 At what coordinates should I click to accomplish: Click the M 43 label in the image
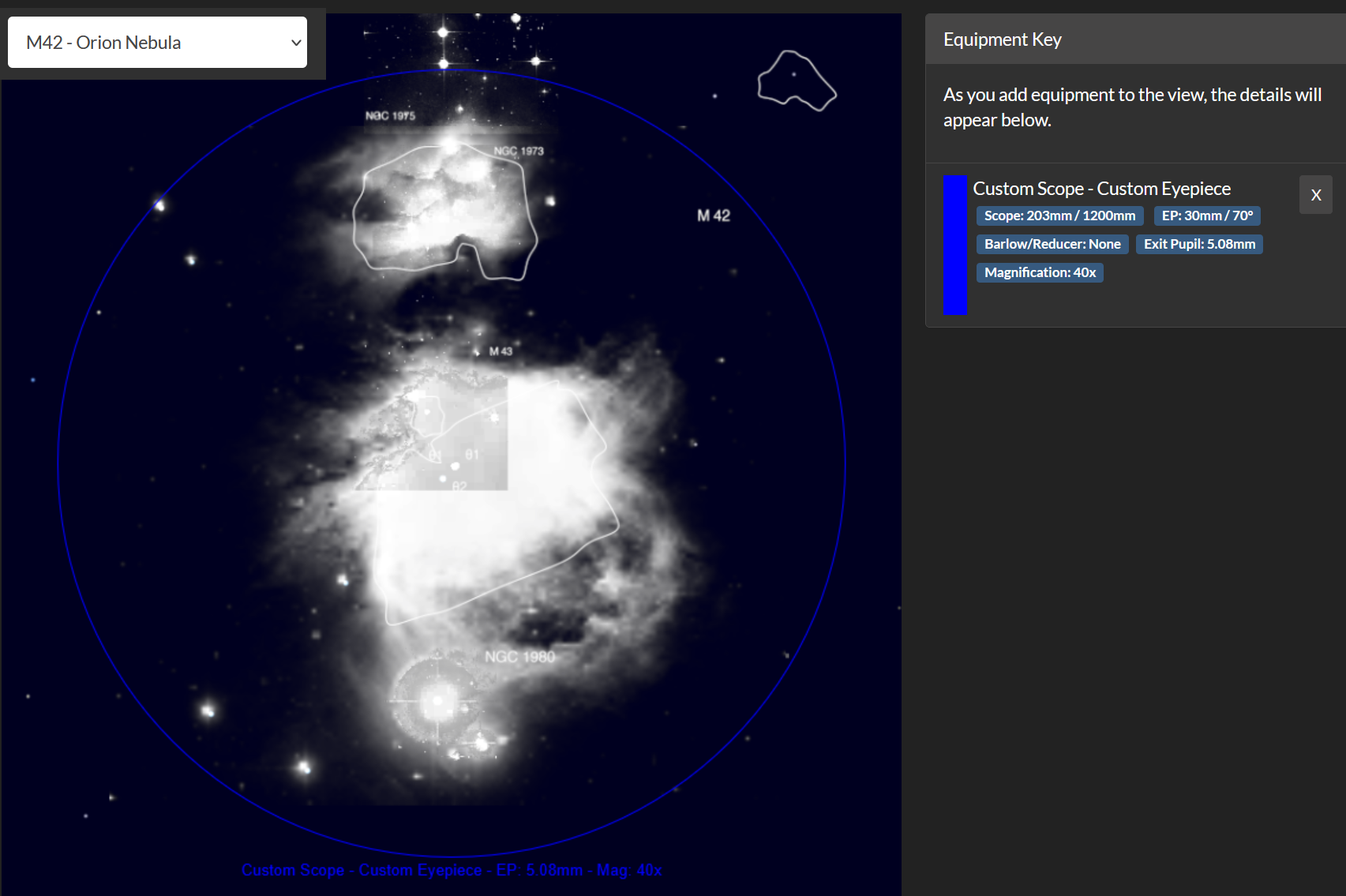[501, 351]
